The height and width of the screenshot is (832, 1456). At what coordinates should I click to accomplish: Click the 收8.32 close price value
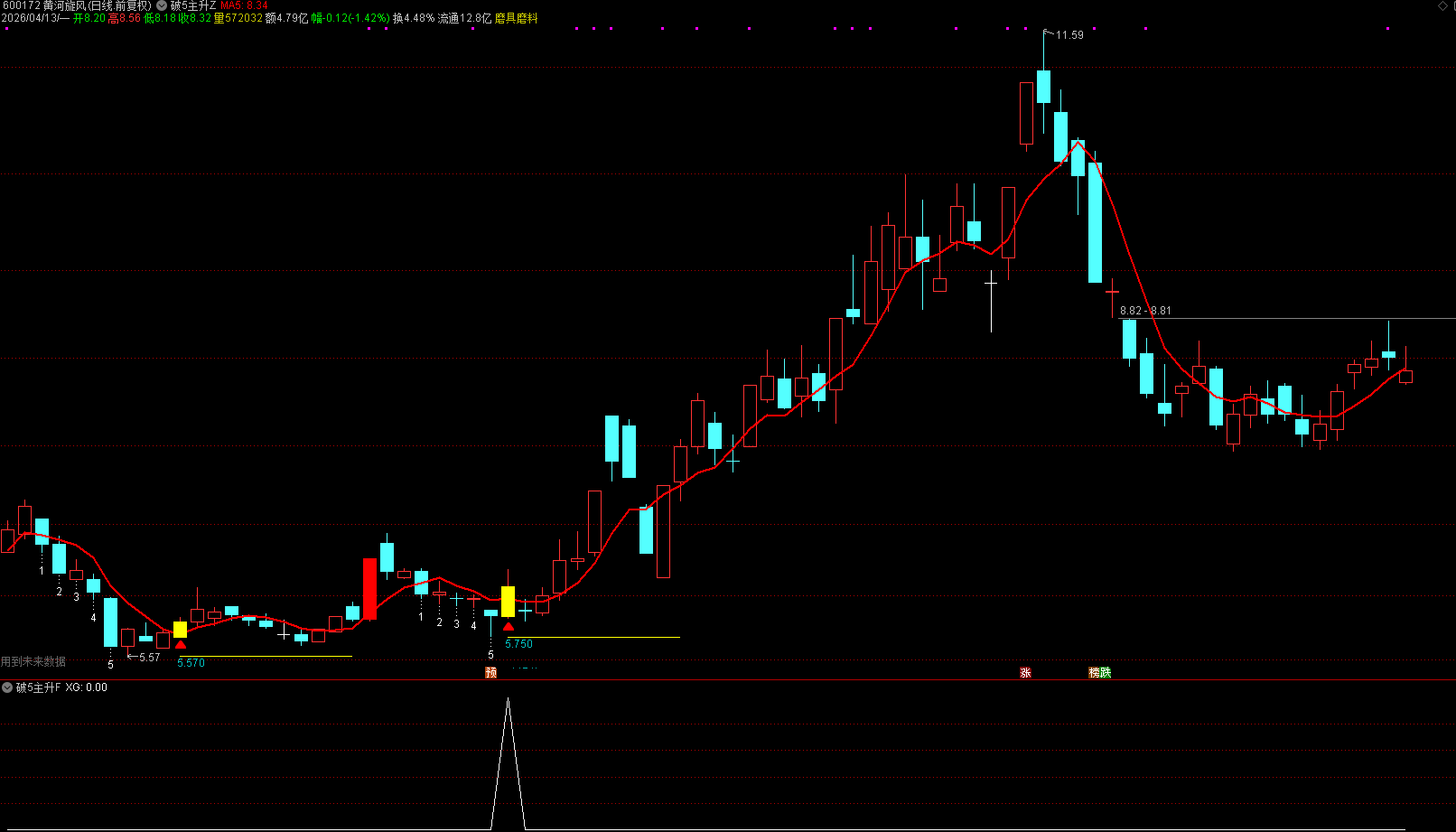coord(195,18)
